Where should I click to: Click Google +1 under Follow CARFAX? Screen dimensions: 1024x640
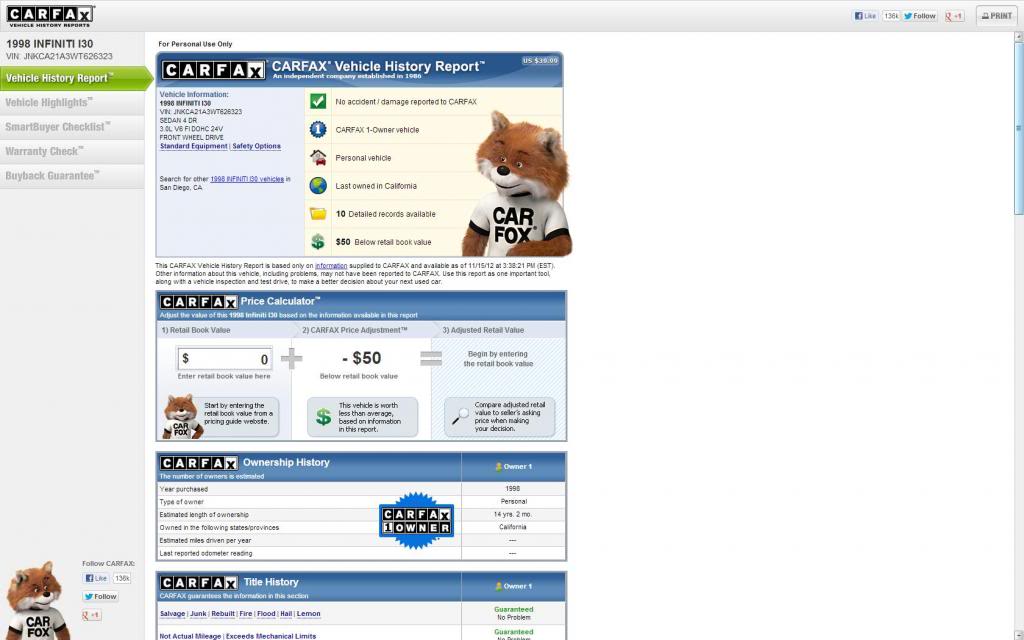coord(92,615)
